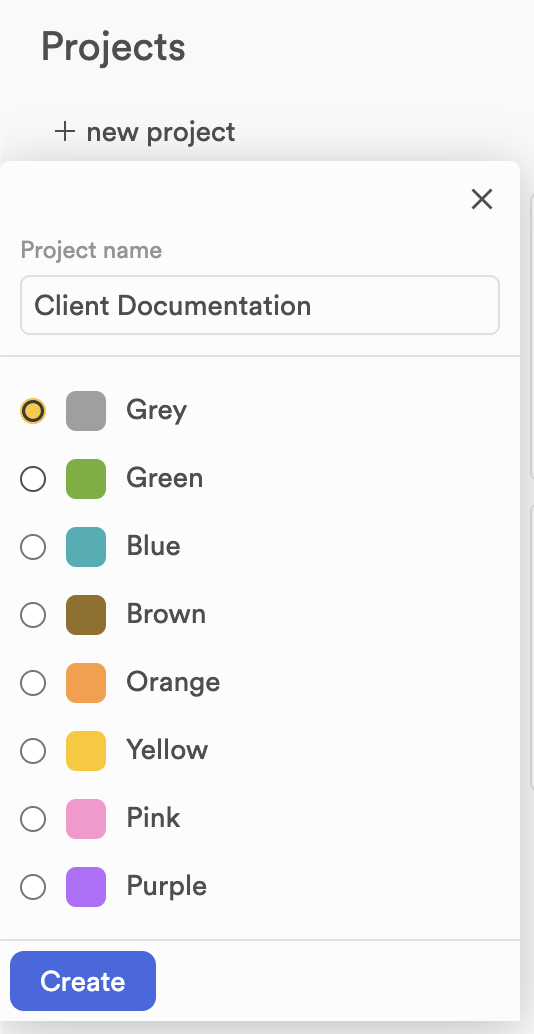Click the plus icon beside new project
Viewport: 534px width, 1034px height.
(65, 131)
